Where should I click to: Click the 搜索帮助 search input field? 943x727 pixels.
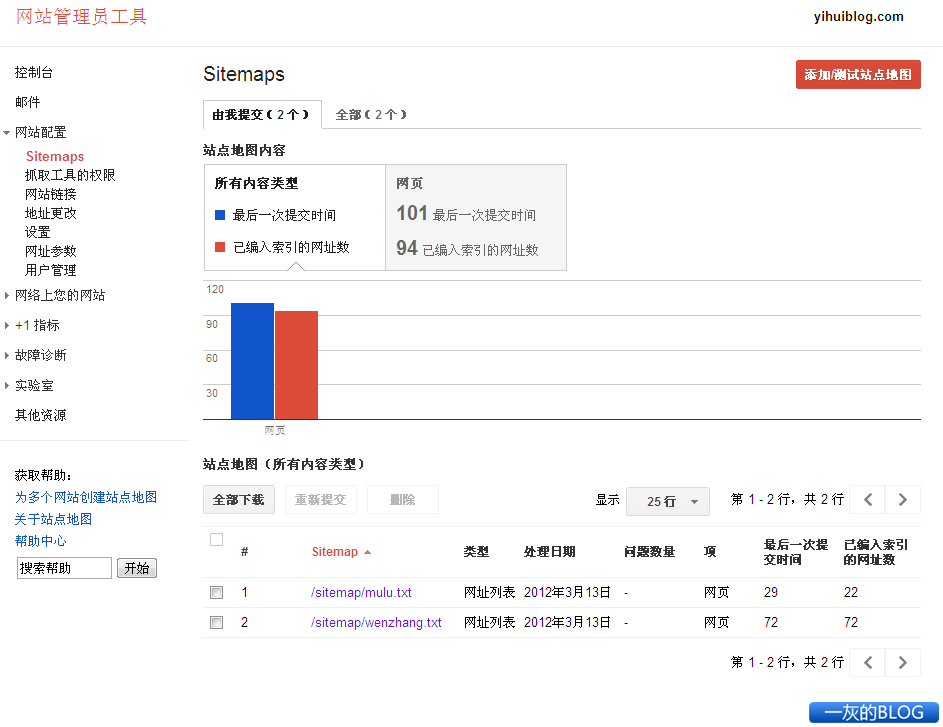(63, 567)
